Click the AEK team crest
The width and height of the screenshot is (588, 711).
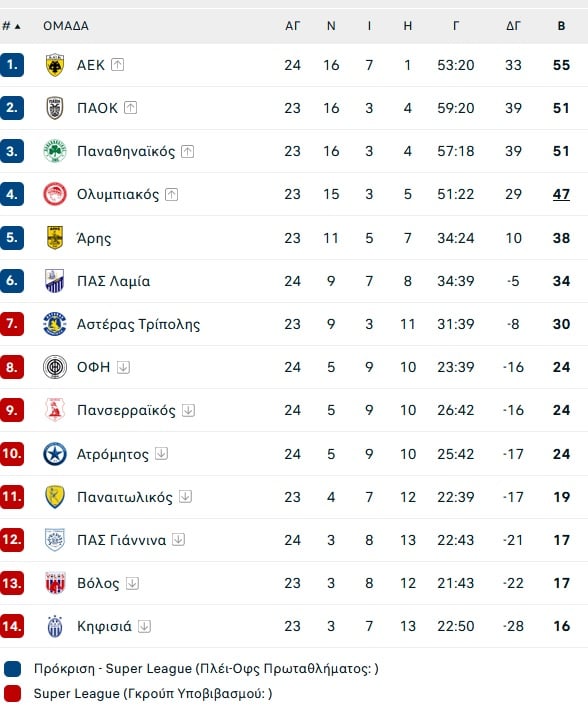coord(55,65)
